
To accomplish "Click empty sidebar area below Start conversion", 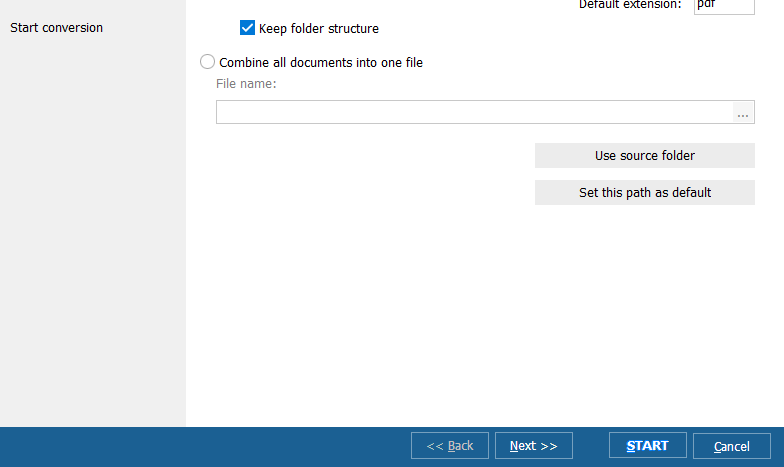I will (92, 250).
